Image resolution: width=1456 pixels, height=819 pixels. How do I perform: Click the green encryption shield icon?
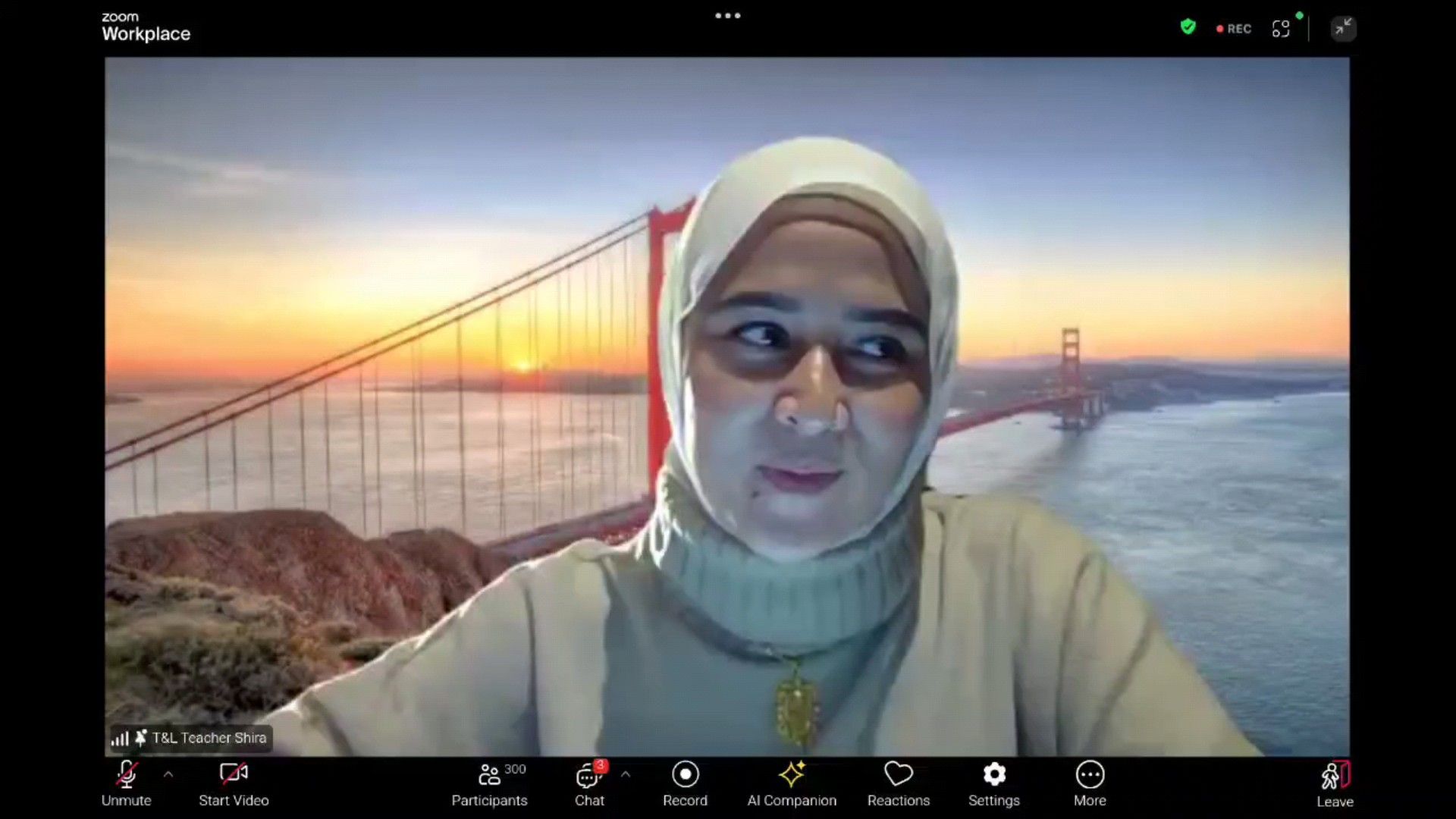point(1188,27)
